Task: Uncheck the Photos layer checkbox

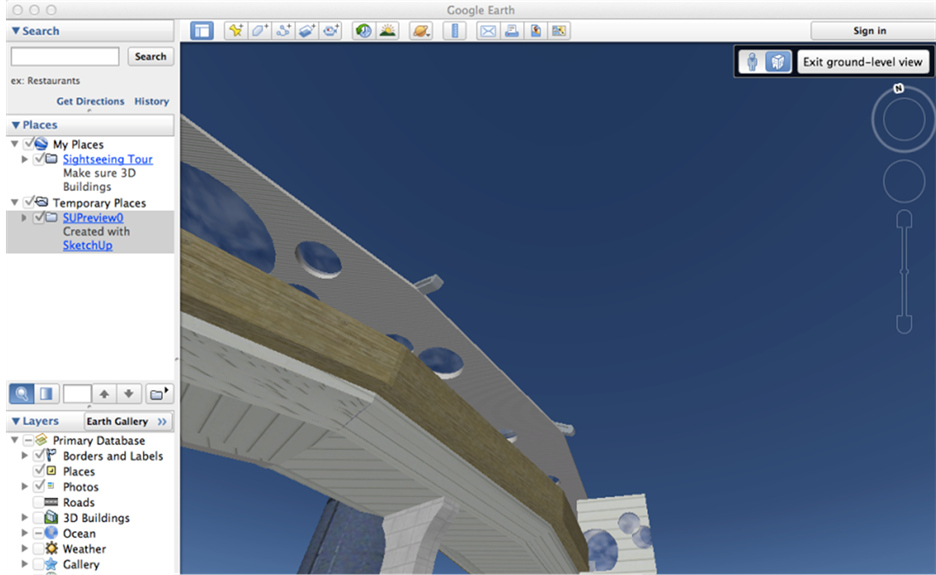Action: point(40,487)
